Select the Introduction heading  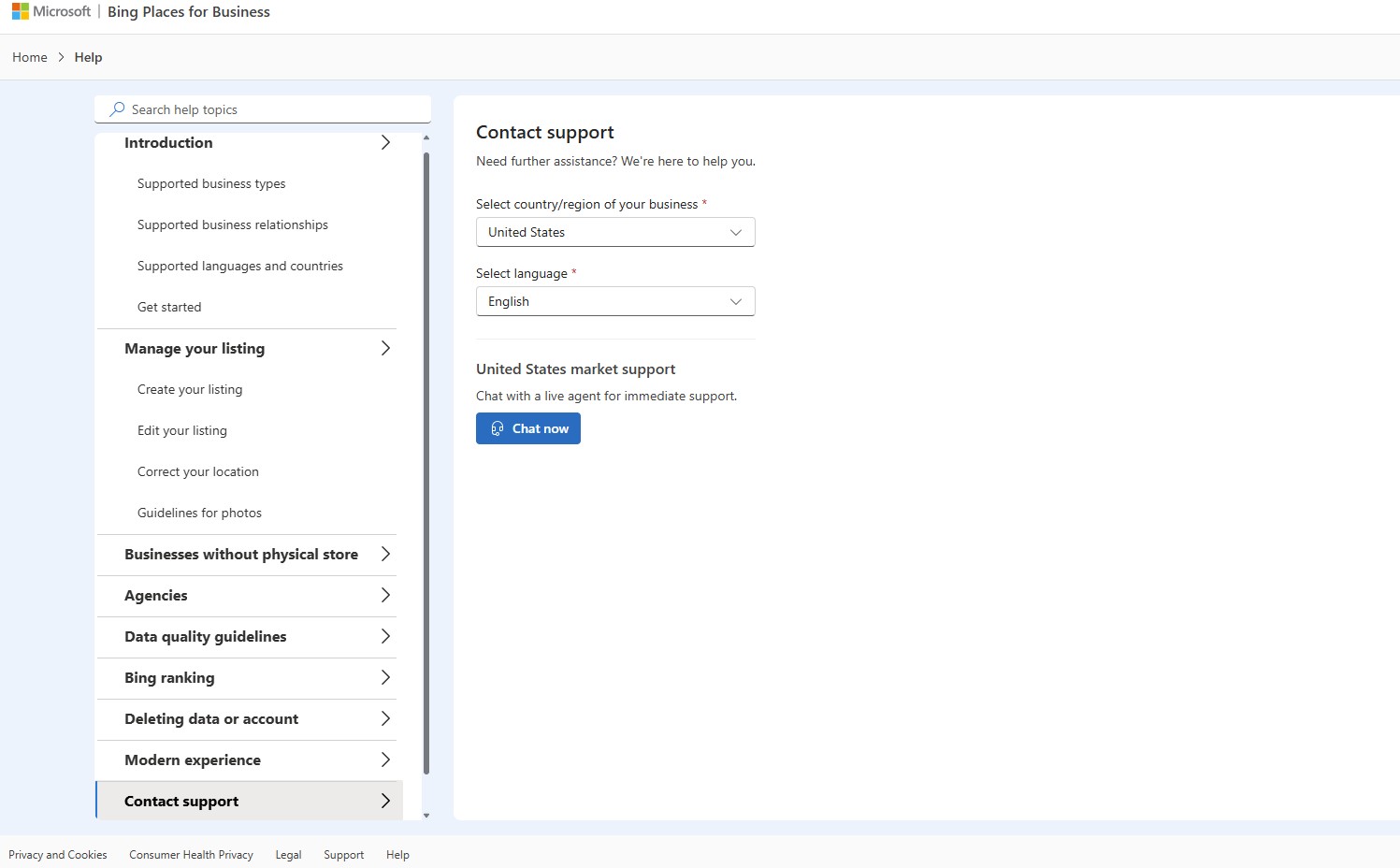[x=168, y=142]
